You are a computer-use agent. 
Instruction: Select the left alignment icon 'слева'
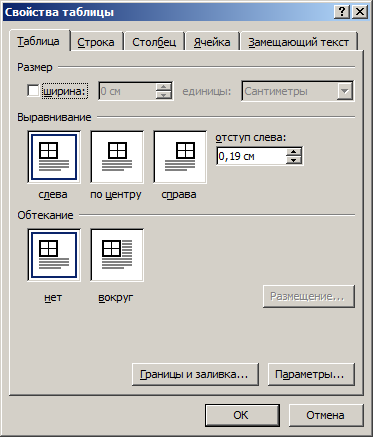pos(54,157)
